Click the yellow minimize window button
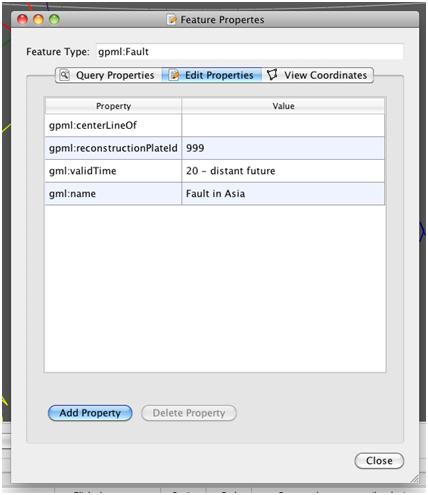 (x=38, y=20)
